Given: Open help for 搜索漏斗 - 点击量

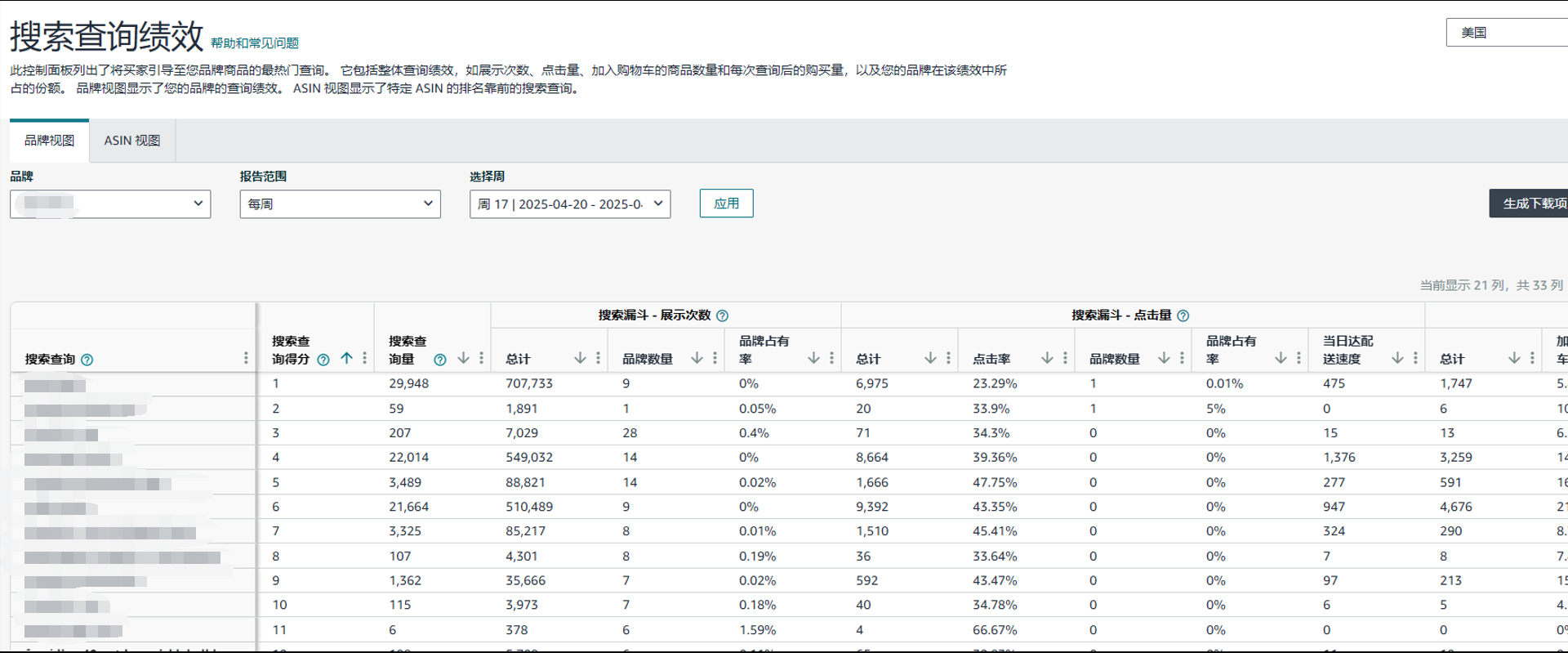Looking at the screenshot, I should [x=1183, y=315].
